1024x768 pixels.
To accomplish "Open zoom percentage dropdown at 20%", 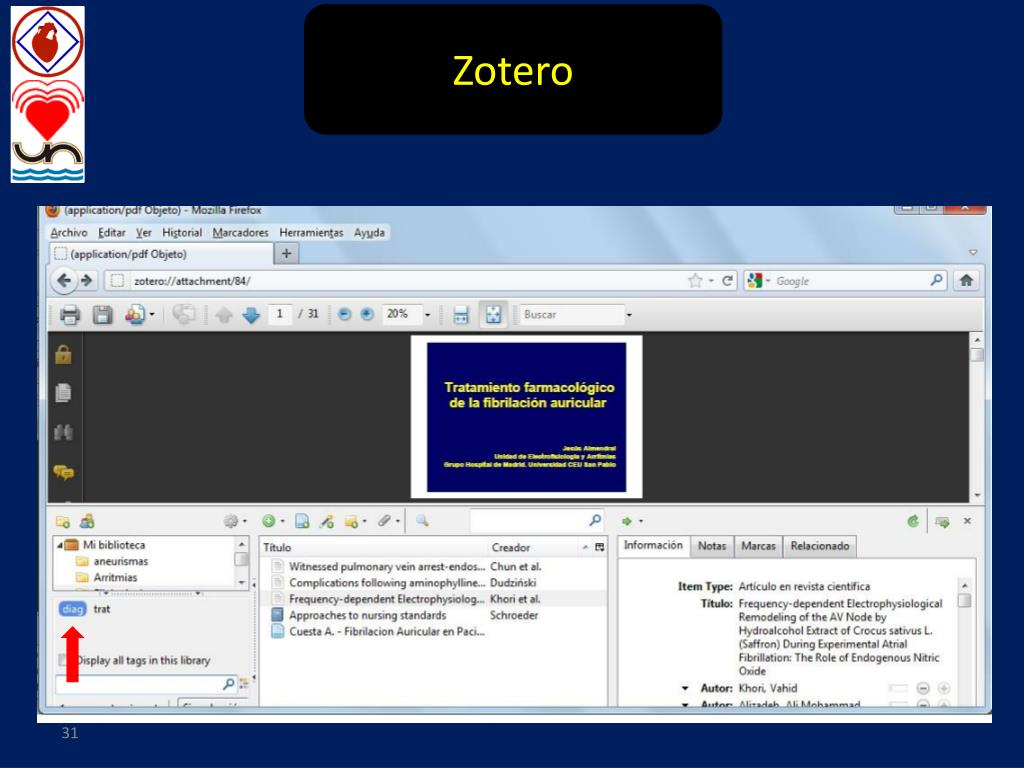I will coord(428,315).
